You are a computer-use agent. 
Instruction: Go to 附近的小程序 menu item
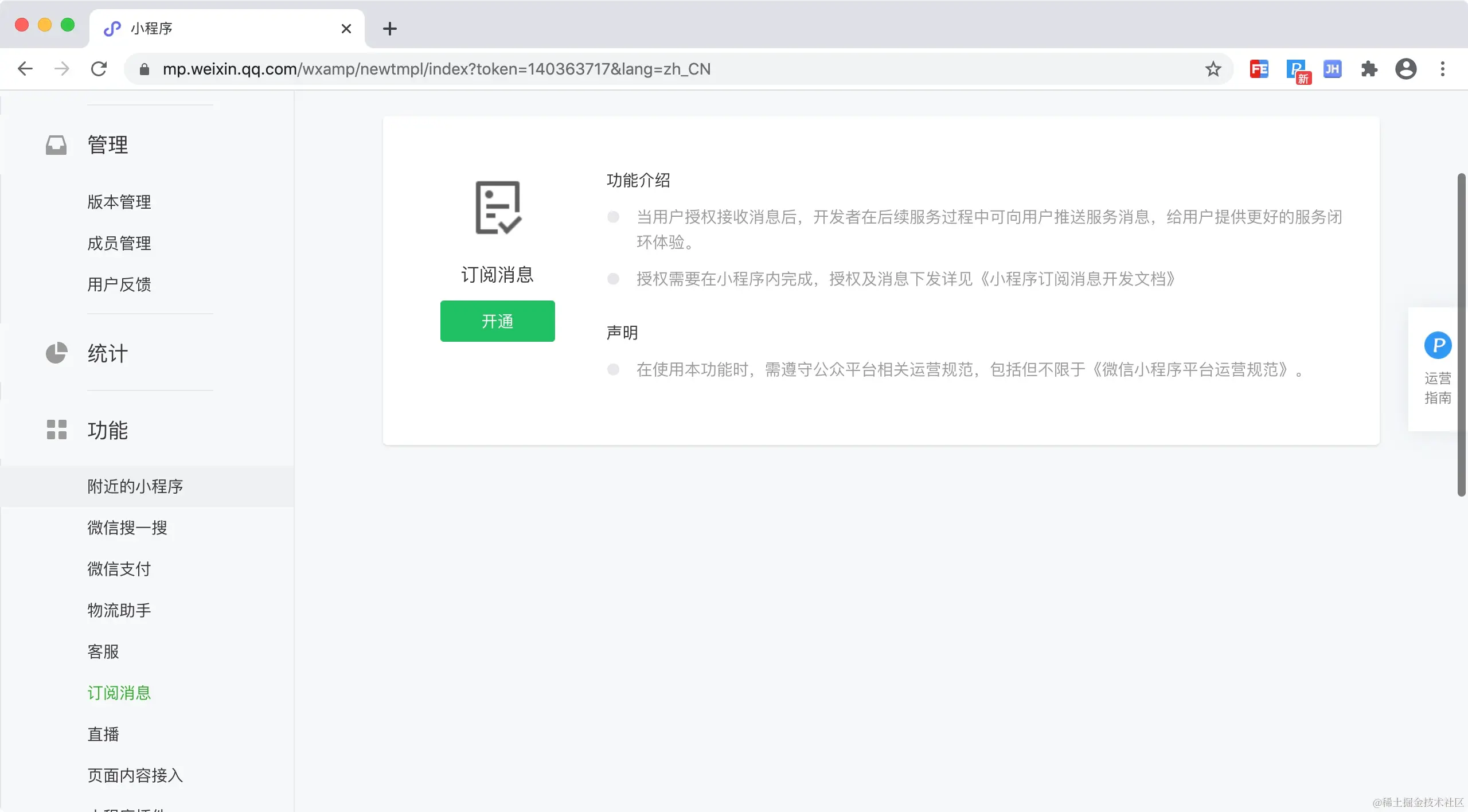tap(135, 486)
